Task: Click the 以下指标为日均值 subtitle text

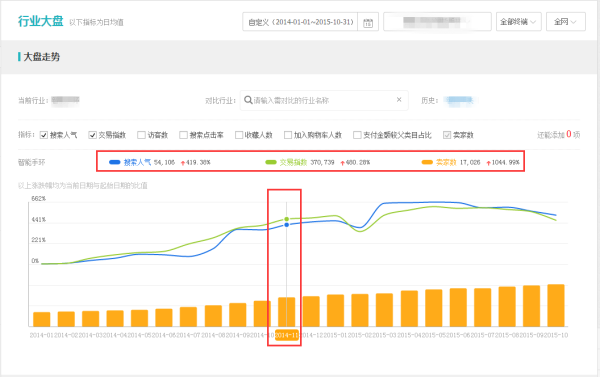Action: [96, 23]
